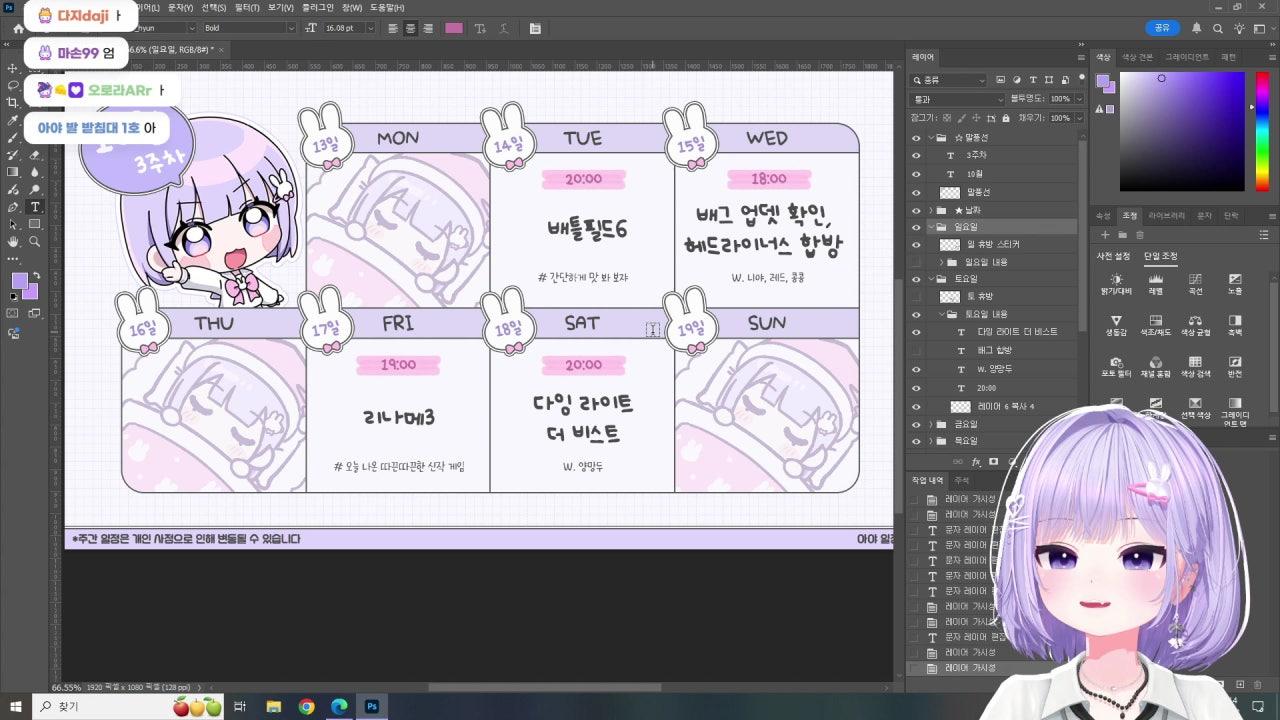Open the Chrome browser from the taskbar
Image resolution: width=1280 pixels, height=720 pixels.
306,707
